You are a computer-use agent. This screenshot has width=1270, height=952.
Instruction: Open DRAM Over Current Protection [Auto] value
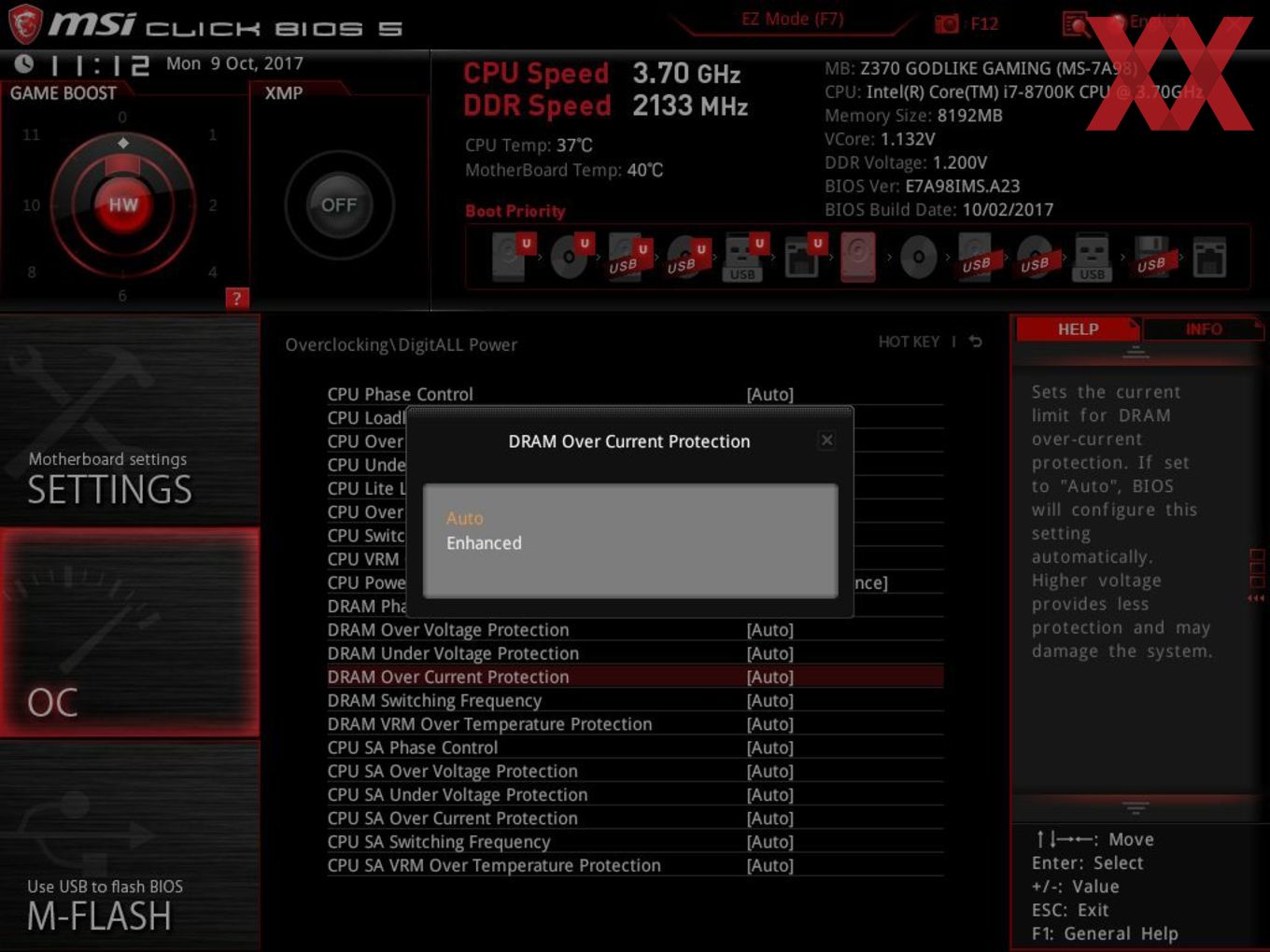770,677
